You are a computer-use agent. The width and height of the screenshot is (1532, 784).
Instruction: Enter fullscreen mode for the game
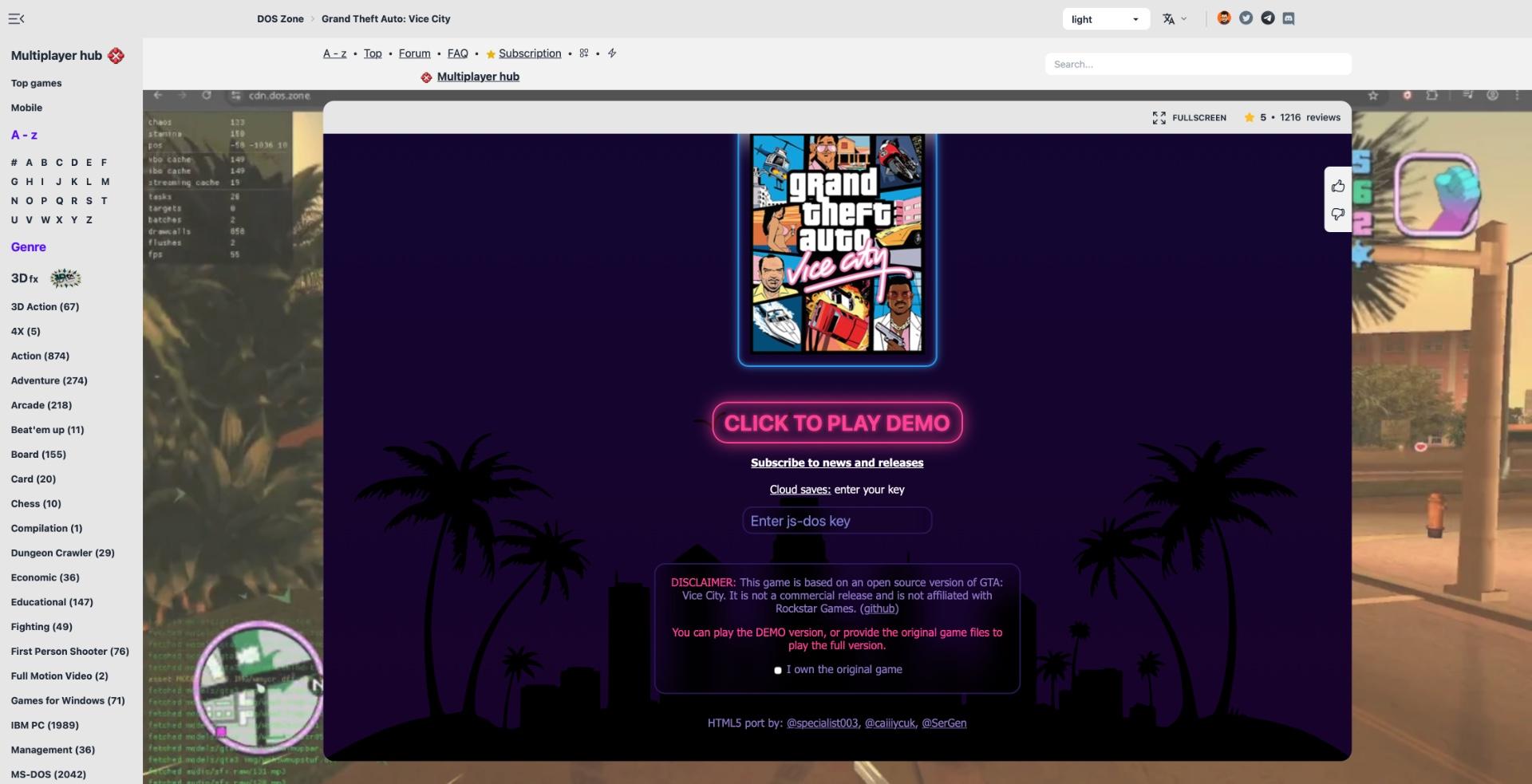pyautogui.click(x=1189, y=118)
